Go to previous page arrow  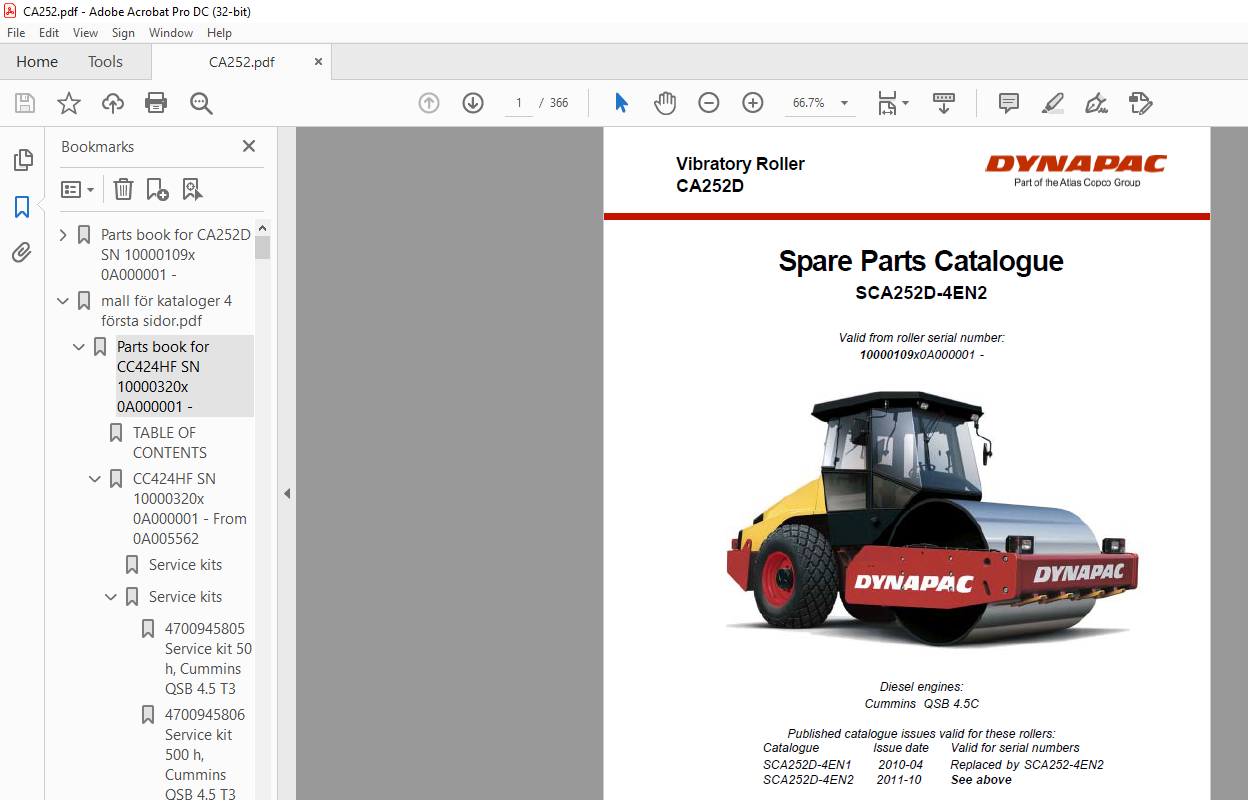[429, 103]
